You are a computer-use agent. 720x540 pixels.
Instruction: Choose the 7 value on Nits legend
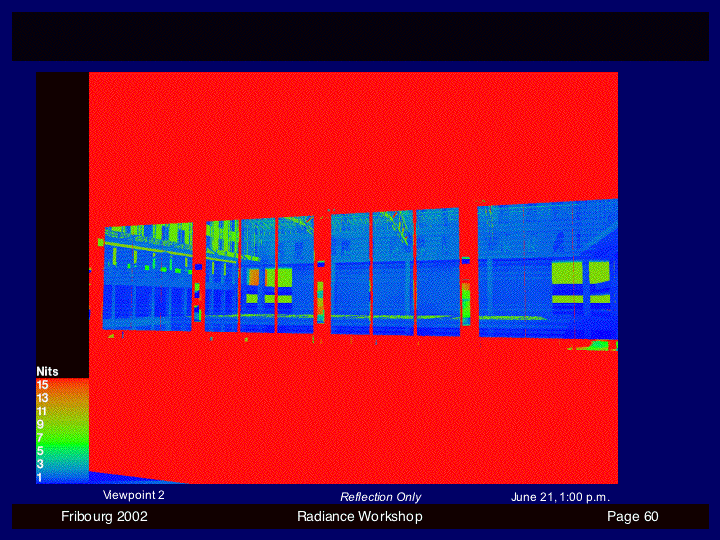coord(41,438)
